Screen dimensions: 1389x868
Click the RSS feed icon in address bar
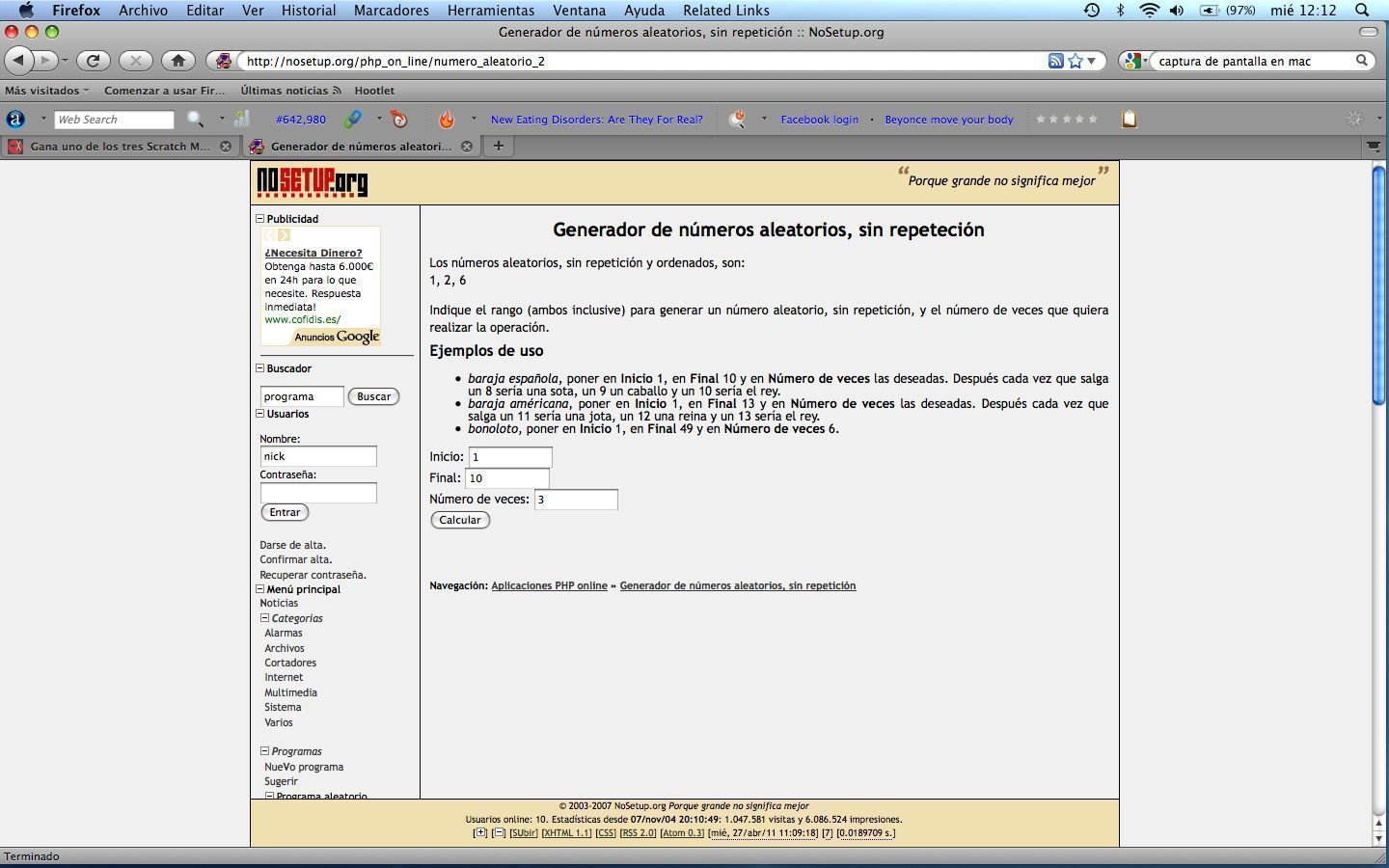tap(1055, 61)
